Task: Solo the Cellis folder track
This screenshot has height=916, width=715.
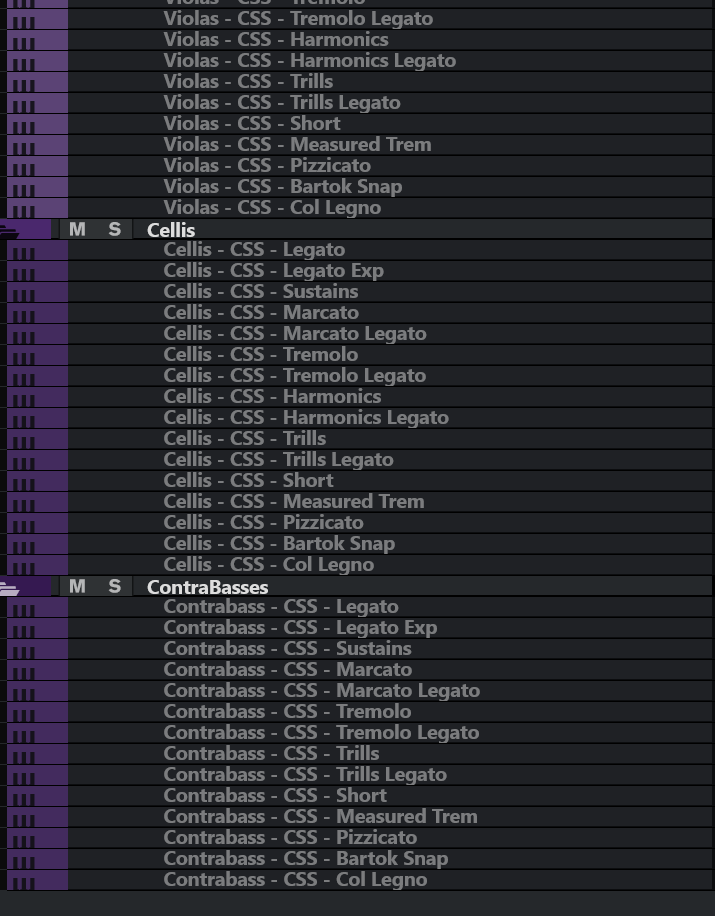Action: tap(114, 229)
